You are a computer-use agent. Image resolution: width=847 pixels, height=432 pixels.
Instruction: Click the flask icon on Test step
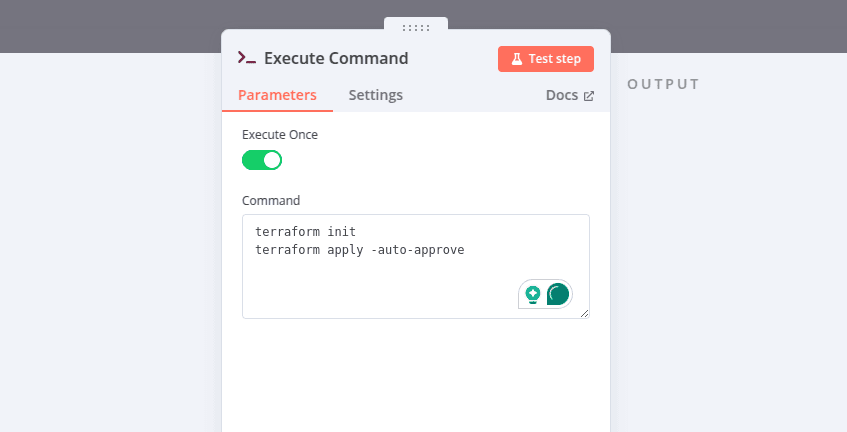pos(517,59)
